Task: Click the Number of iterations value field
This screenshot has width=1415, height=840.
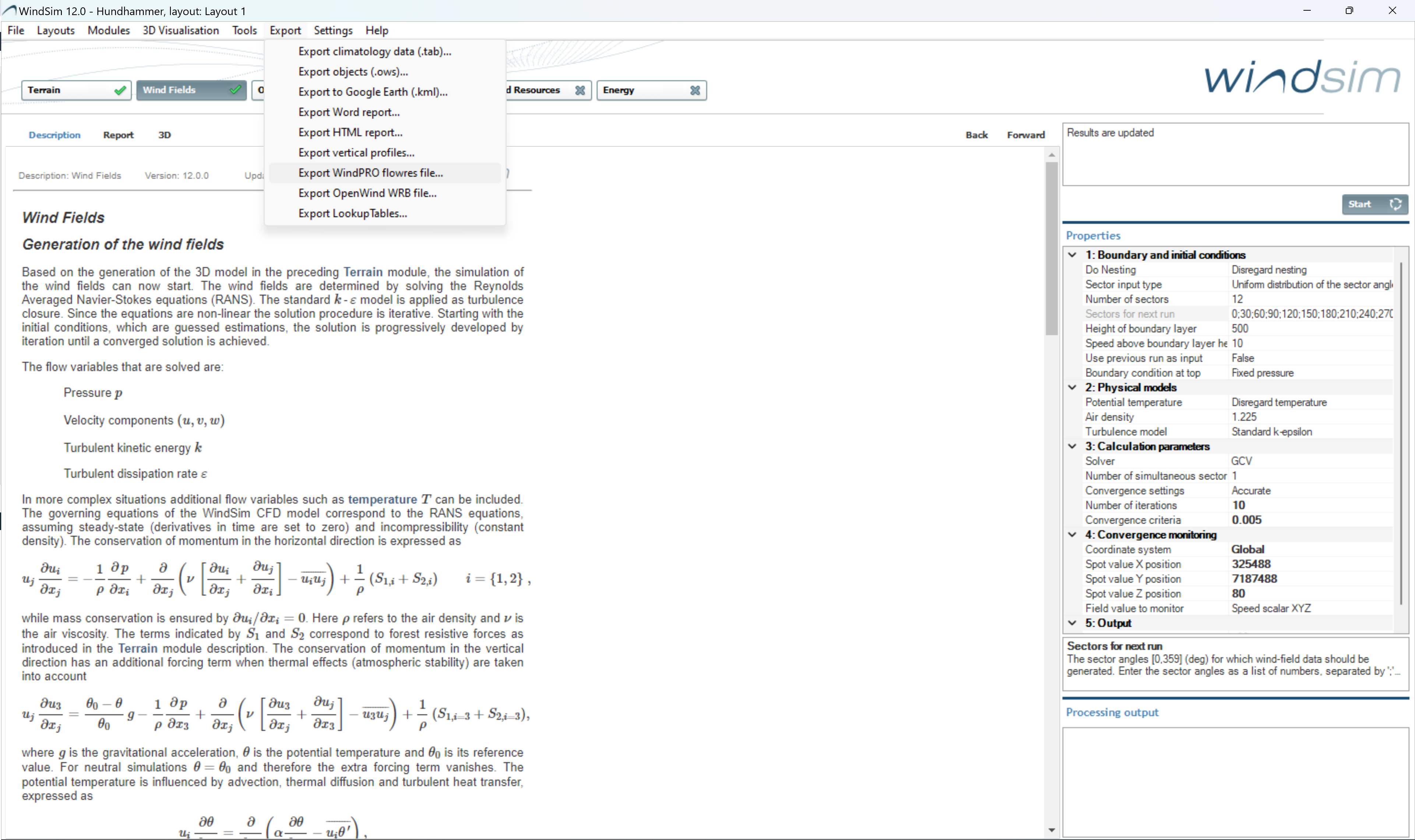Action: click(x=1308, y=505)
